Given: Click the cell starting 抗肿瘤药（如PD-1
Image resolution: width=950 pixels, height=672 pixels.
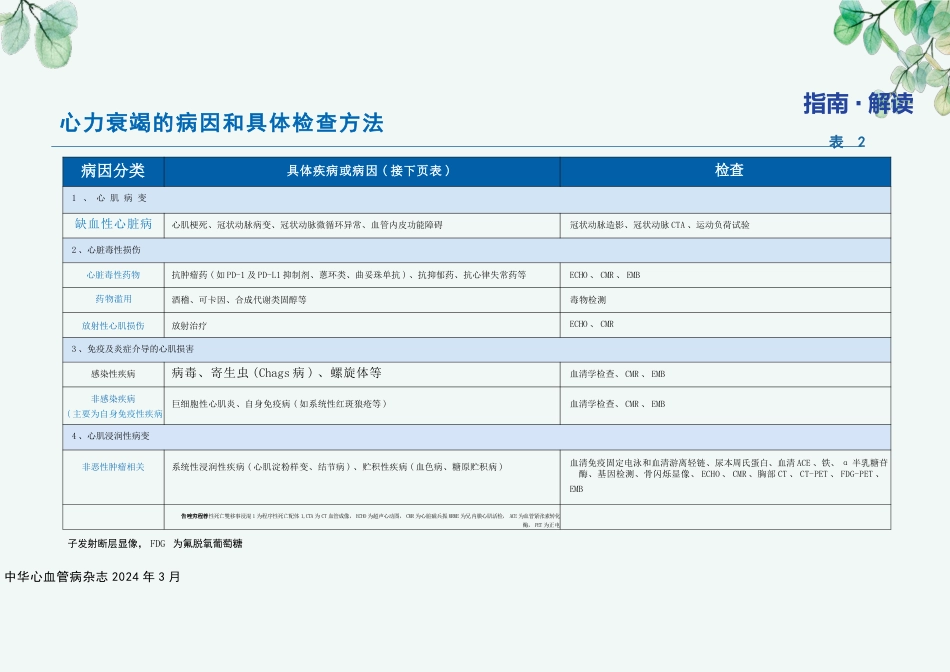Looking at the screenshot, I should point(362,275).
